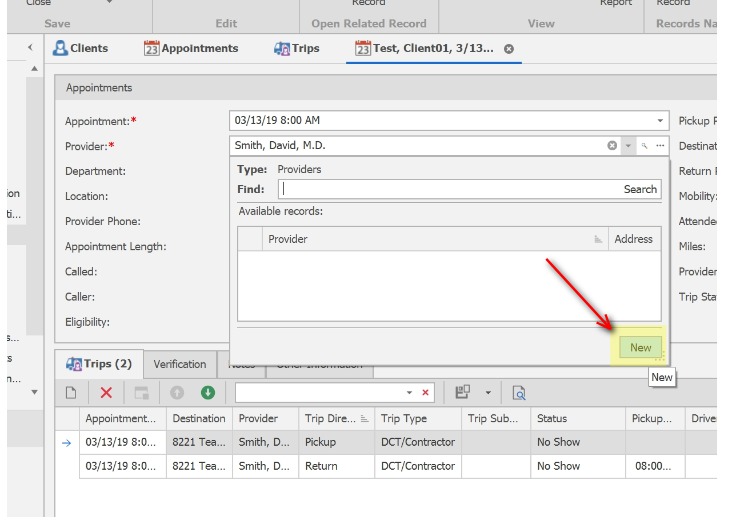
Task: Click the Trips vehicle icon at top
Action: pos(282,48)
